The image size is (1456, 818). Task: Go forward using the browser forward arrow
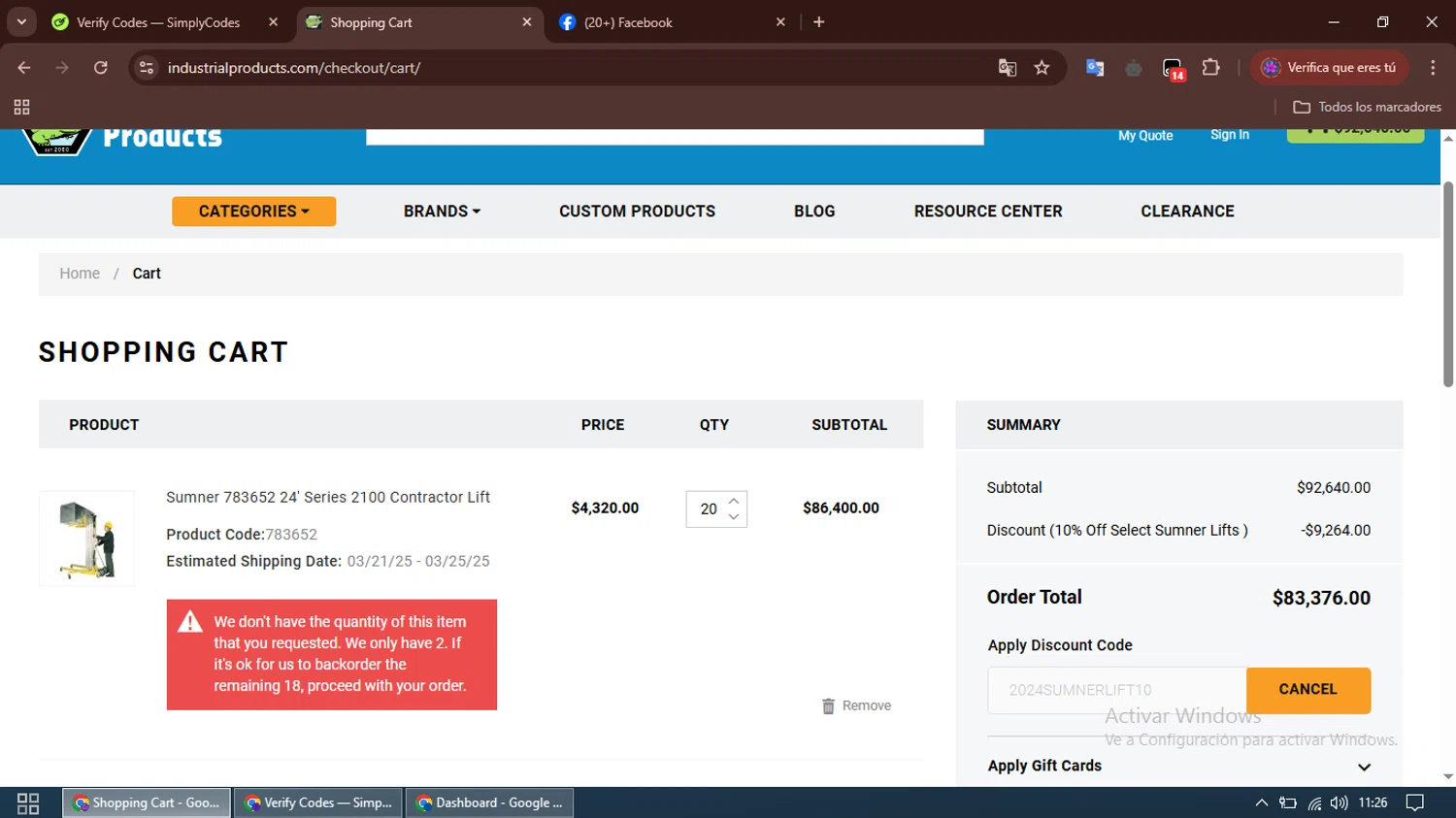pyautogui.click(x=62, y=68)
